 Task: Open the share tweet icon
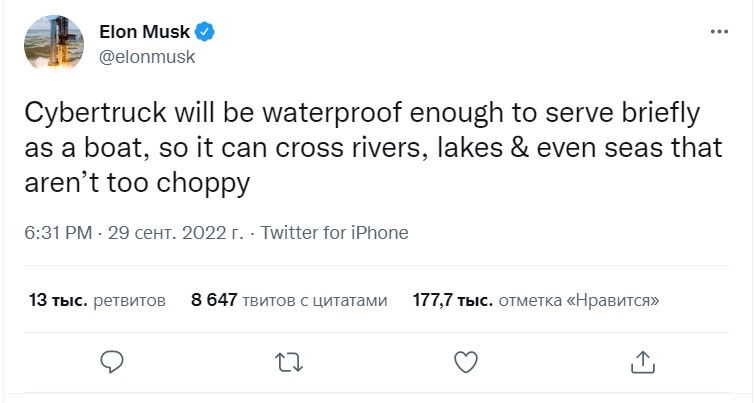coord(642,359)
